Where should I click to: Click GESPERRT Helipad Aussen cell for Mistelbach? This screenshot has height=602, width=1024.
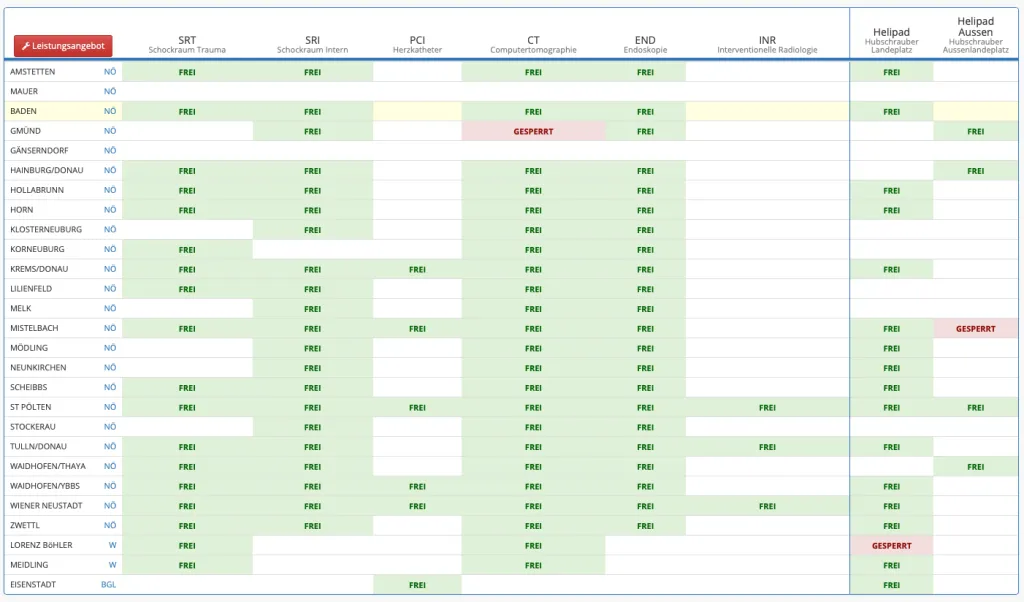(975, 328)
